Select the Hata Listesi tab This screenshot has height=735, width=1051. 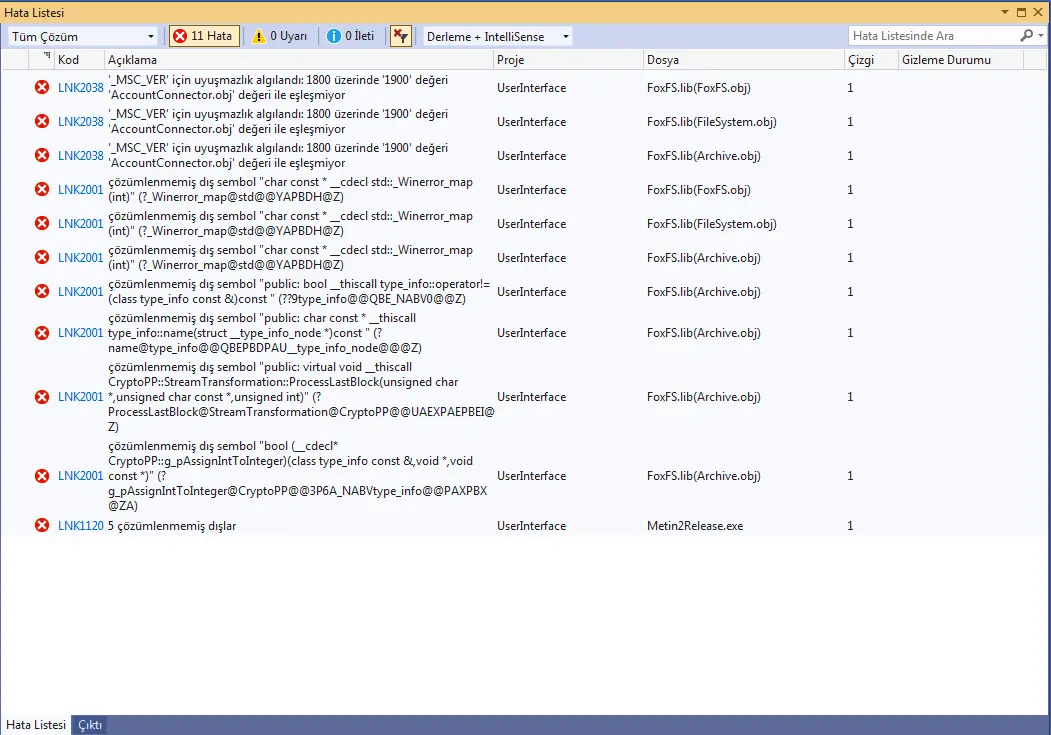click(x=35, y=724)
